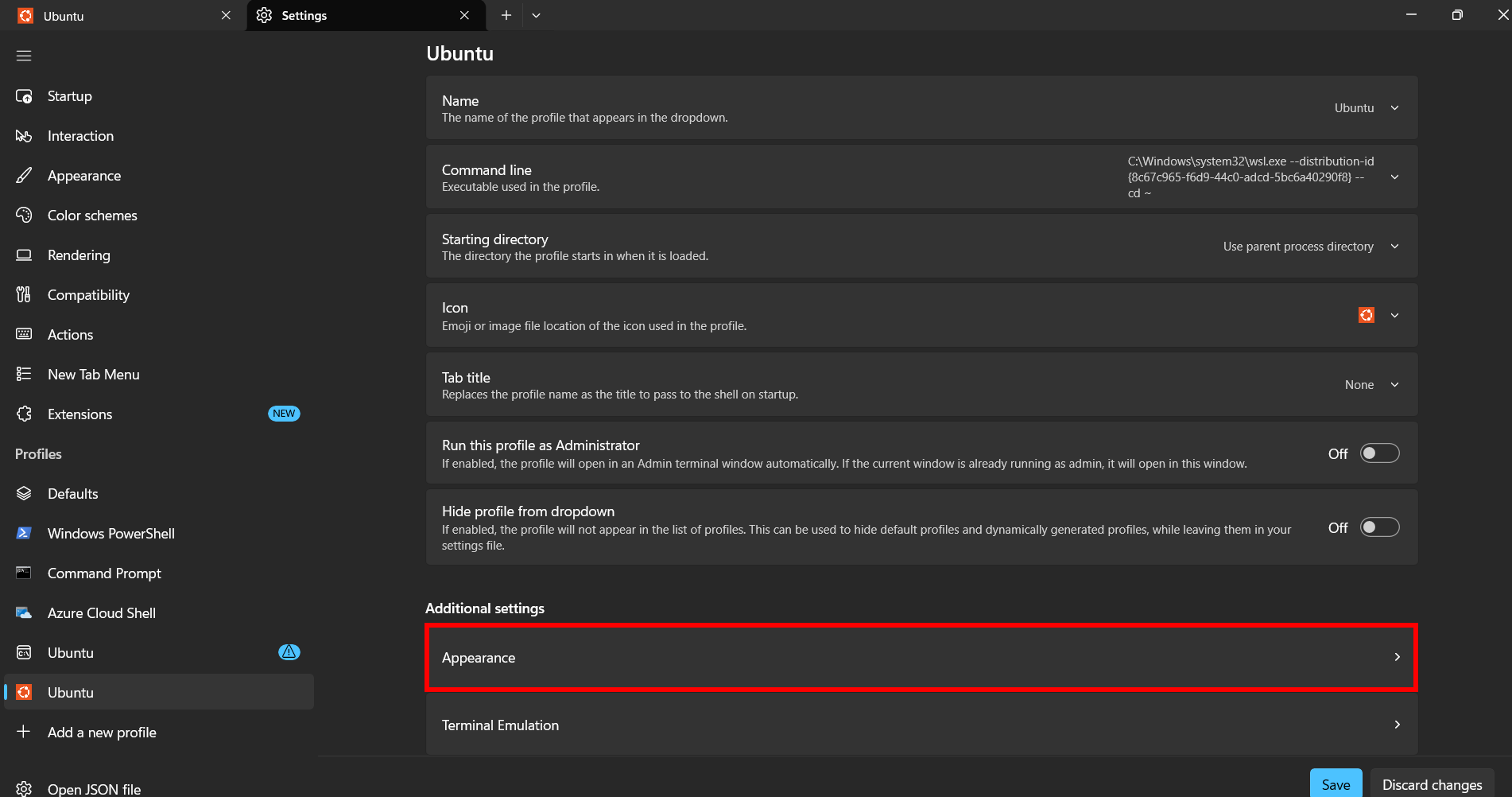Viewport: 1512px width, 797px height.
Task: Click the New Tab Menu list icon
Action: pyautogui.click(x=24, y=375)
